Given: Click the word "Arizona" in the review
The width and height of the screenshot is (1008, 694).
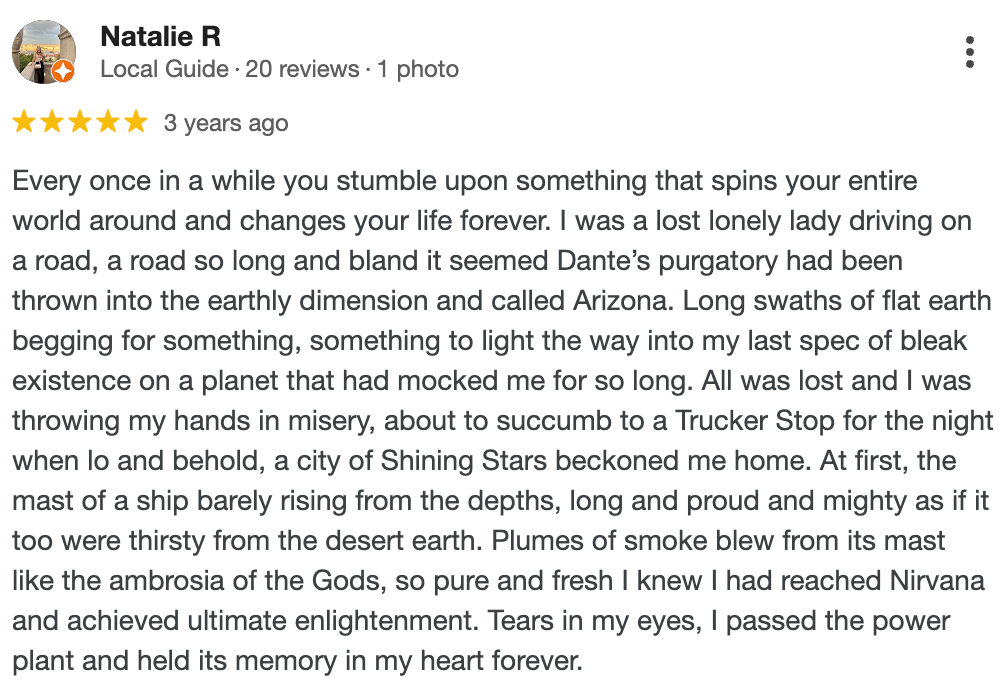Looking at the screenshot, I should pyautogui.click(x=621, y=301).
